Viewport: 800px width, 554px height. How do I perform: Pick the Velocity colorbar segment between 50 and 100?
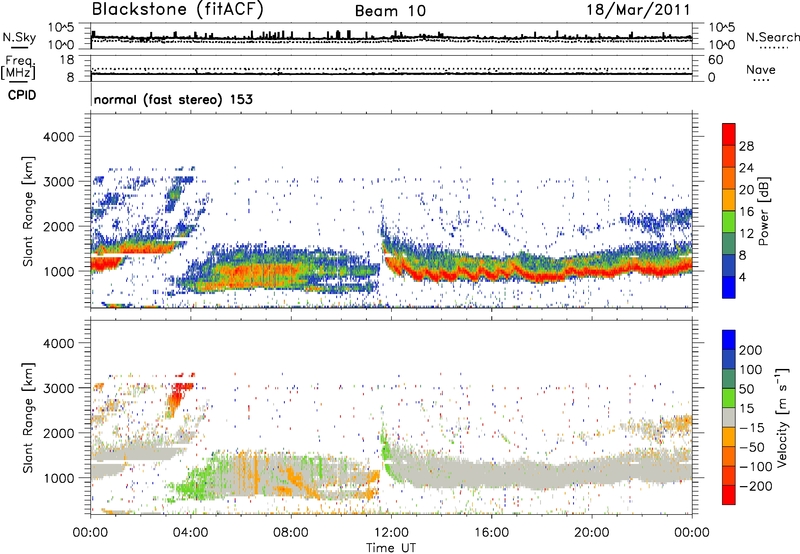(729, 379)
